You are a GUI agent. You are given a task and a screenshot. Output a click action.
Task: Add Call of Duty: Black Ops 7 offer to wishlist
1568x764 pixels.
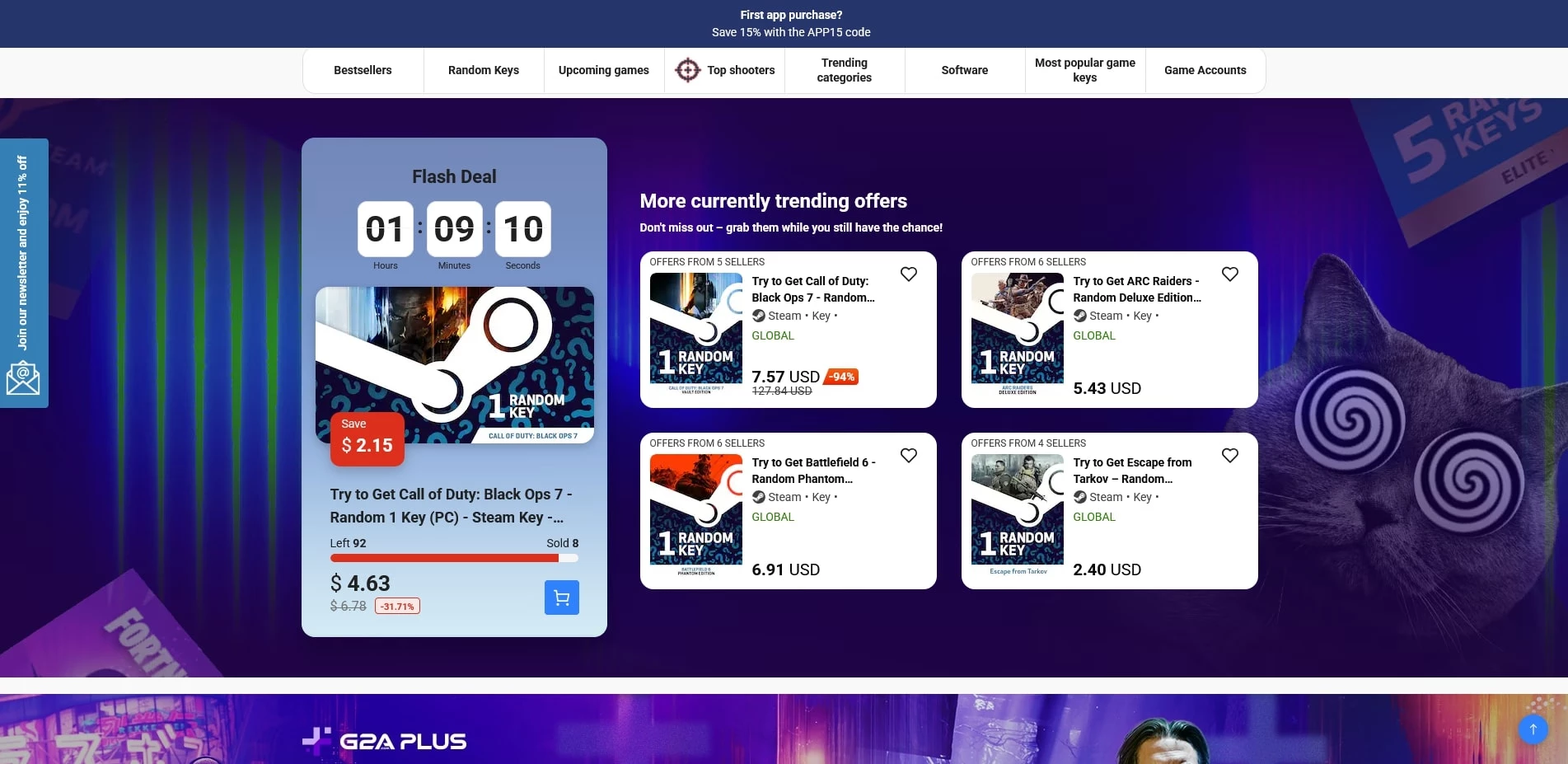pyautogui.click(x=909, y=274)
